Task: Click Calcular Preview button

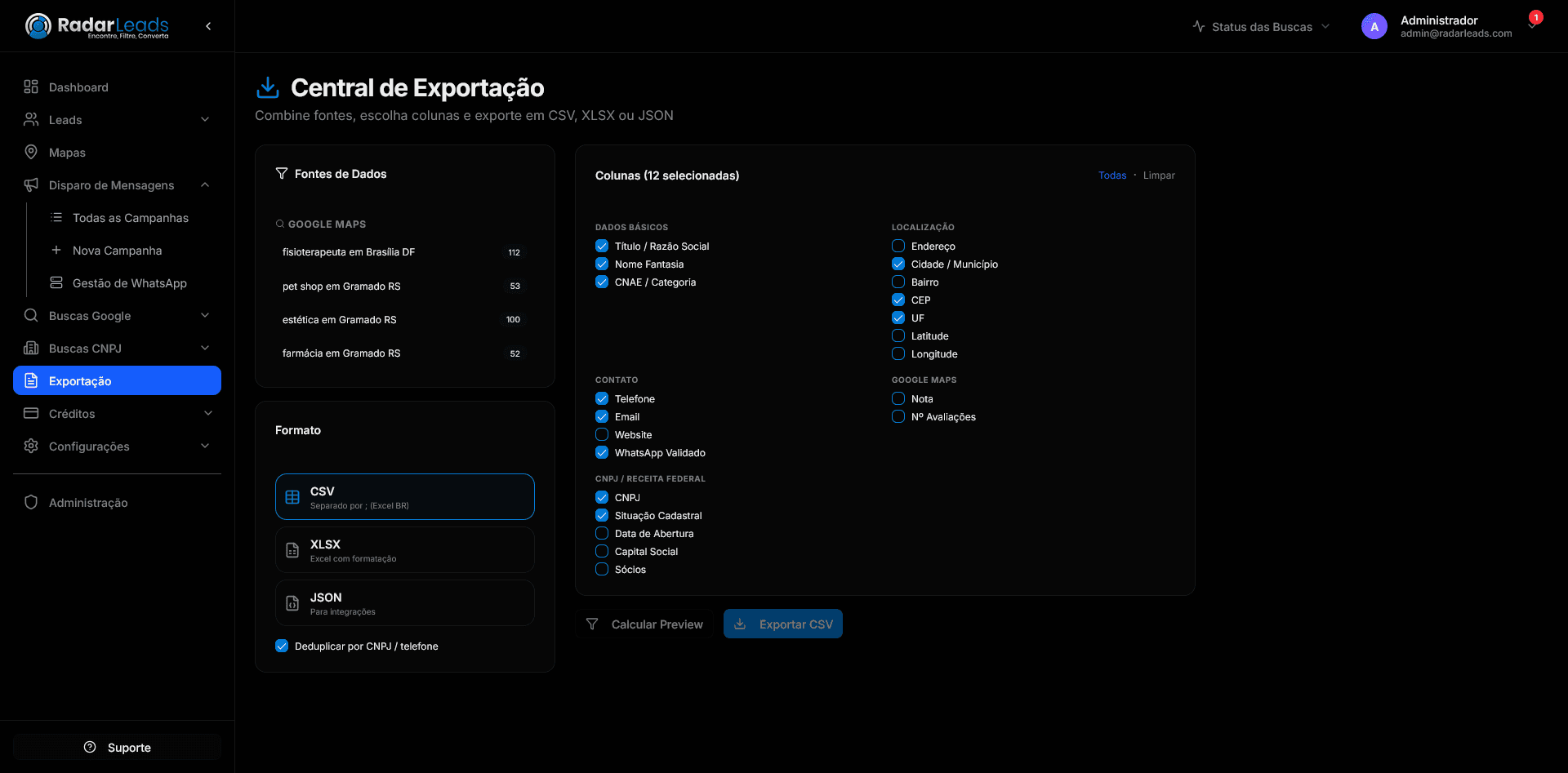Action: [644, 624]
